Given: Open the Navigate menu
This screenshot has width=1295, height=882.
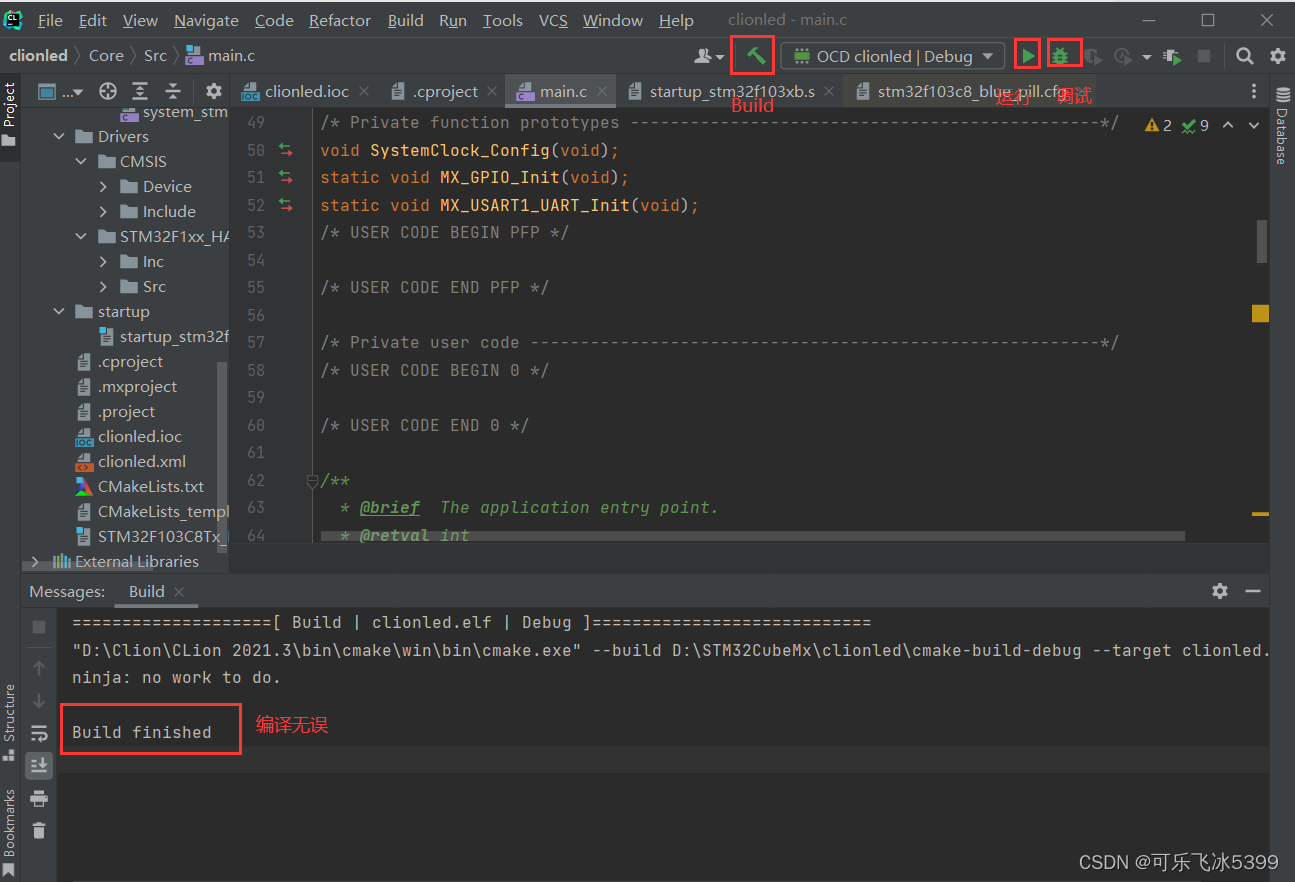Looking at the screenshot, I should (x=206, y=20).
